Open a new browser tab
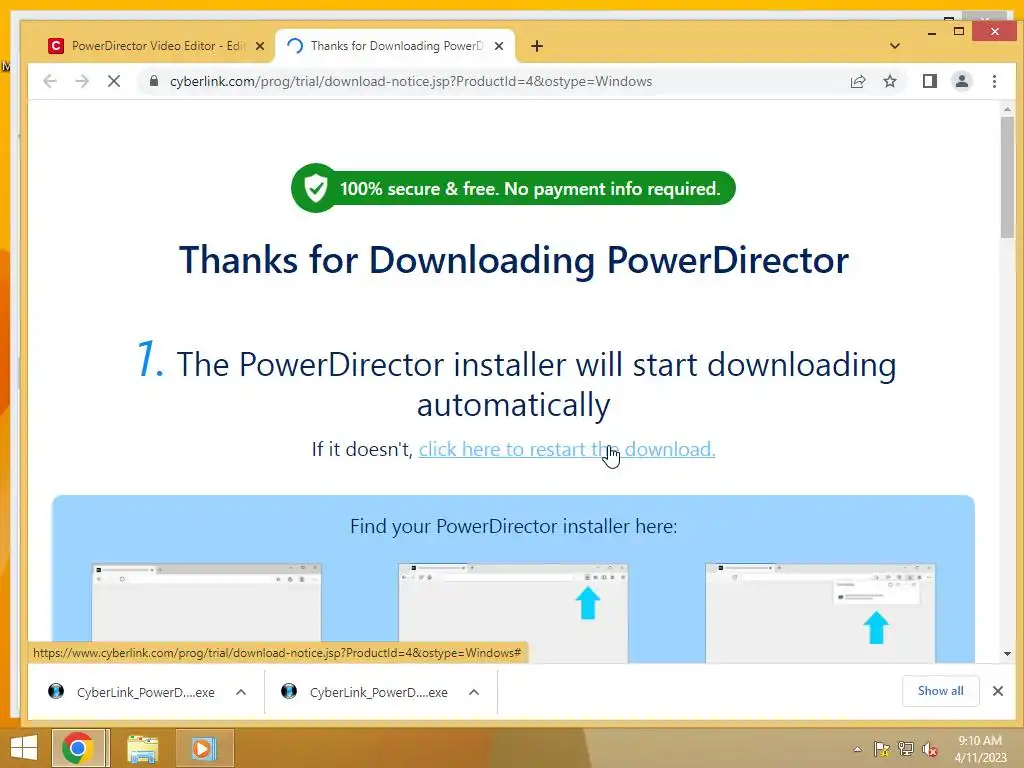This screenshot has height=768, width=1024. (x=537, y=46)
